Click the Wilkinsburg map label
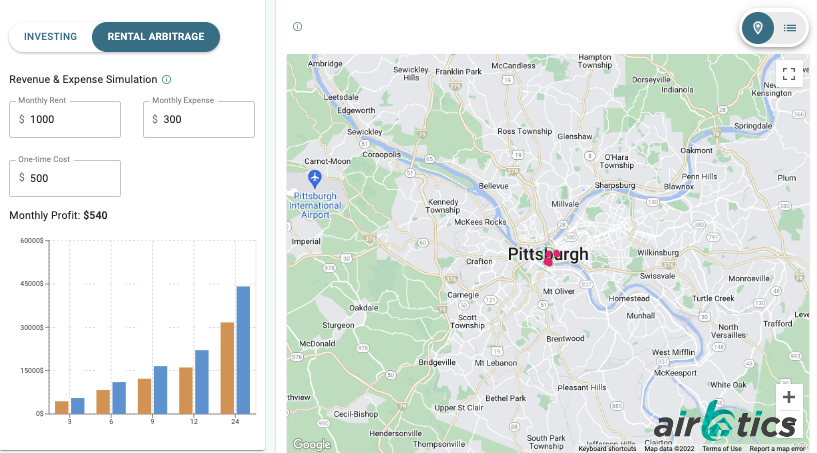817x453 pixels. click(658, 252)
